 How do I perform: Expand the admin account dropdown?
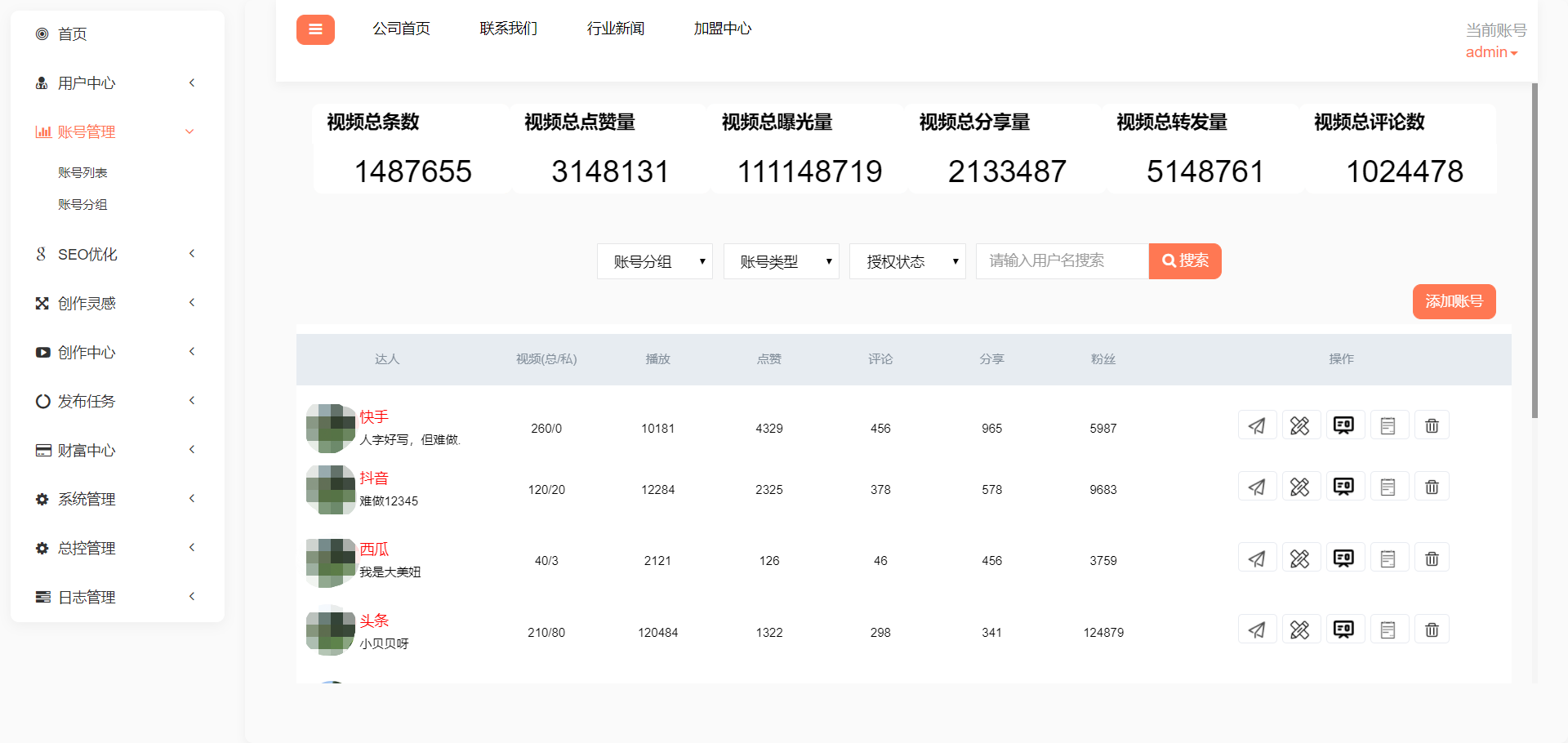coord(1491,52)
